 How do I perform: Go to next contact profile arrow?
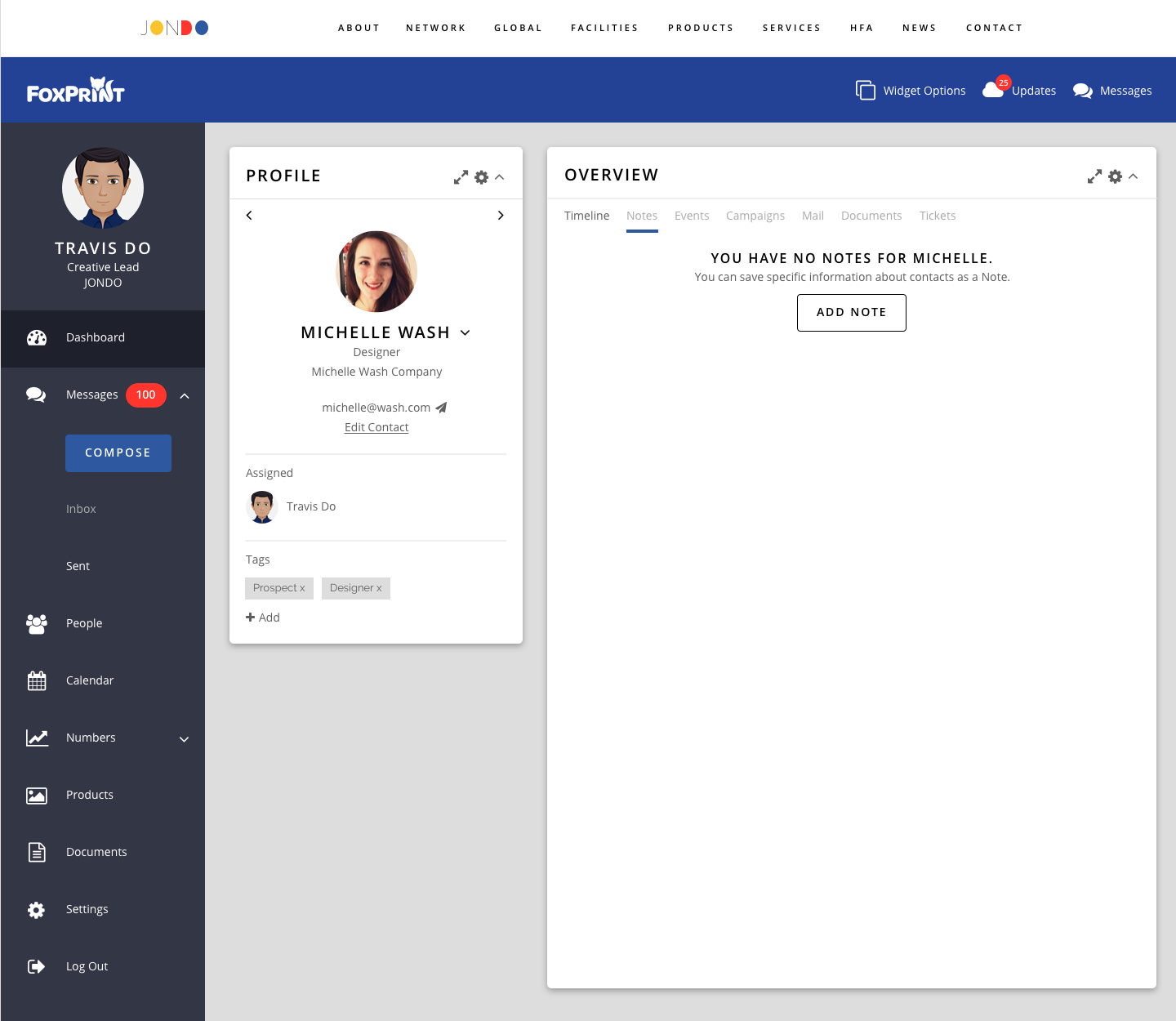[501, 216]
